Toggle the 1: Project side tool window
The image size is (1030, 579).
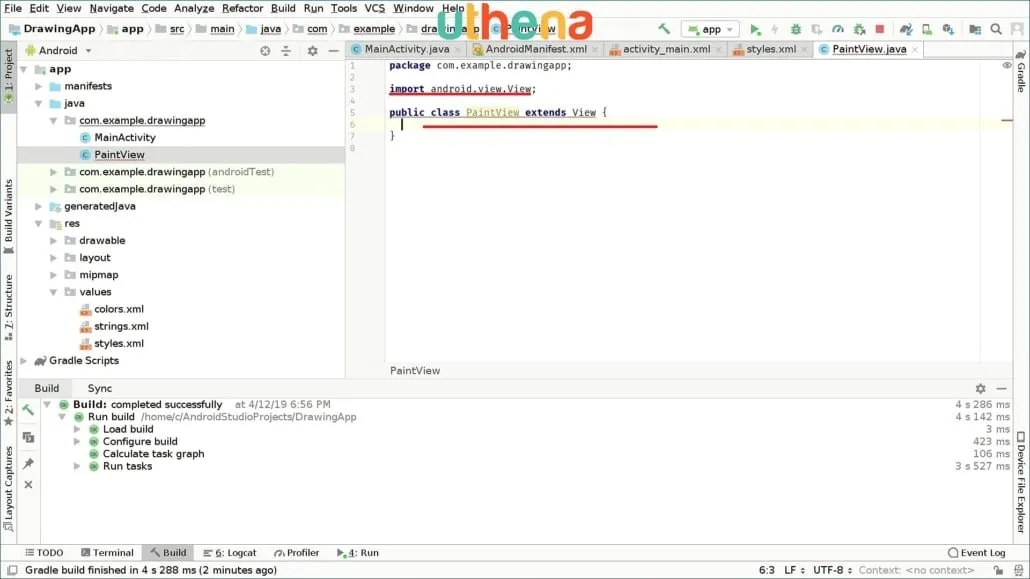9,76
